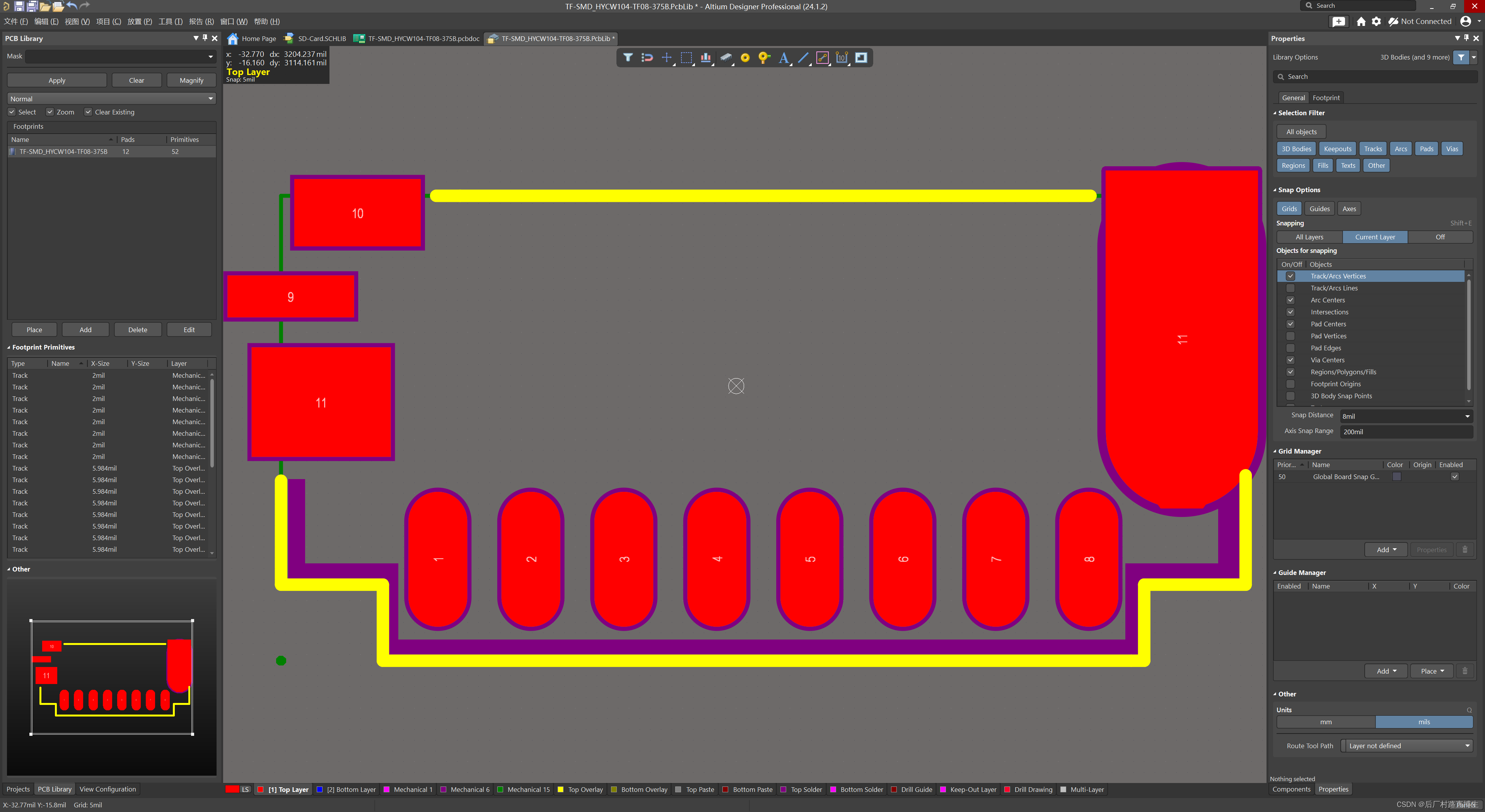This screenshot has height=812, width=1485.
Task: Click the Magnify button
Action: coord(191,80)
